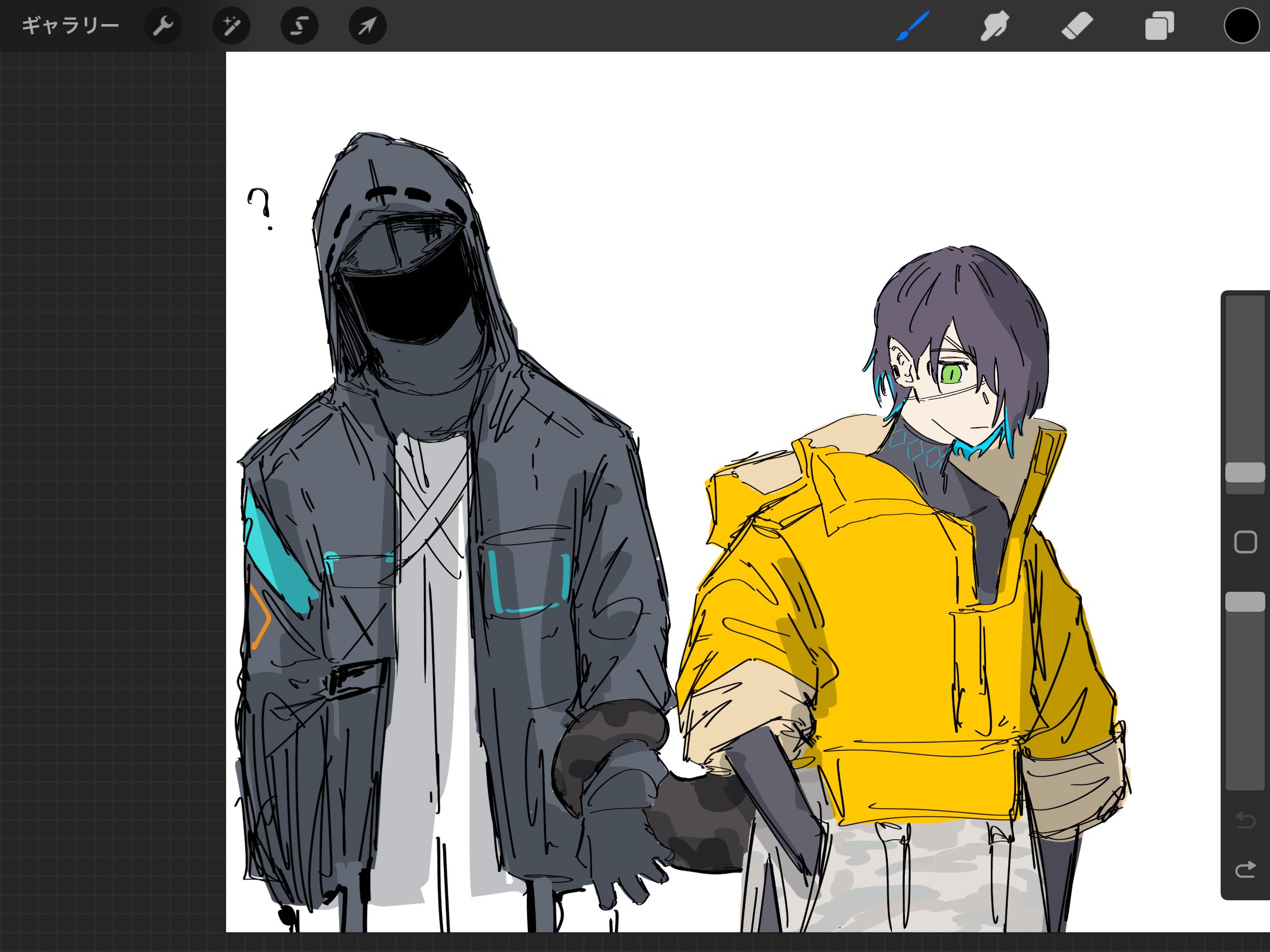Open the Layers panel
This screenshot has height=952, width=1270.
coord(1159,26)
